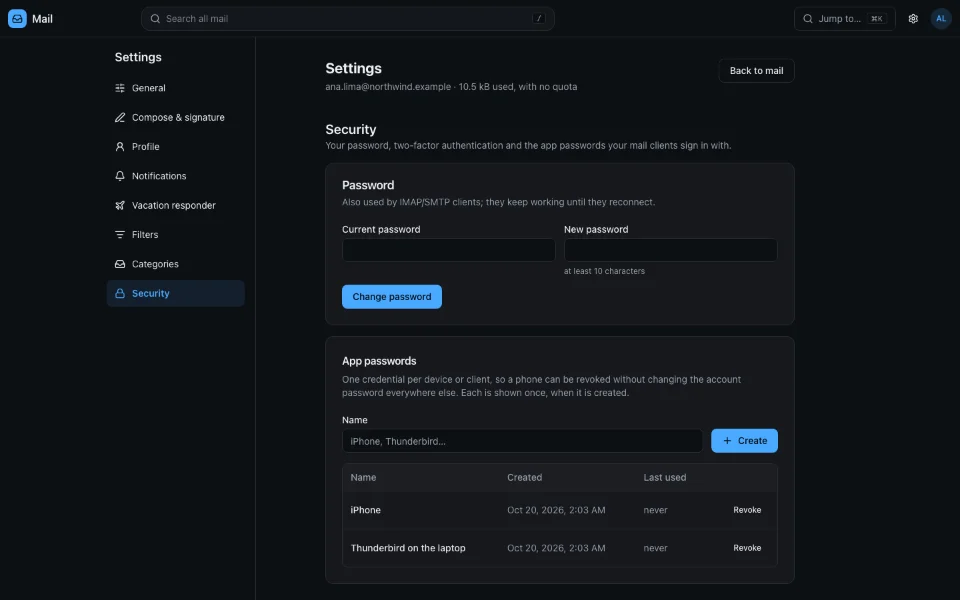The image size is (960, 600).
Task: Select Vacation responder in sidebar
Action: (x=176, y=206)
